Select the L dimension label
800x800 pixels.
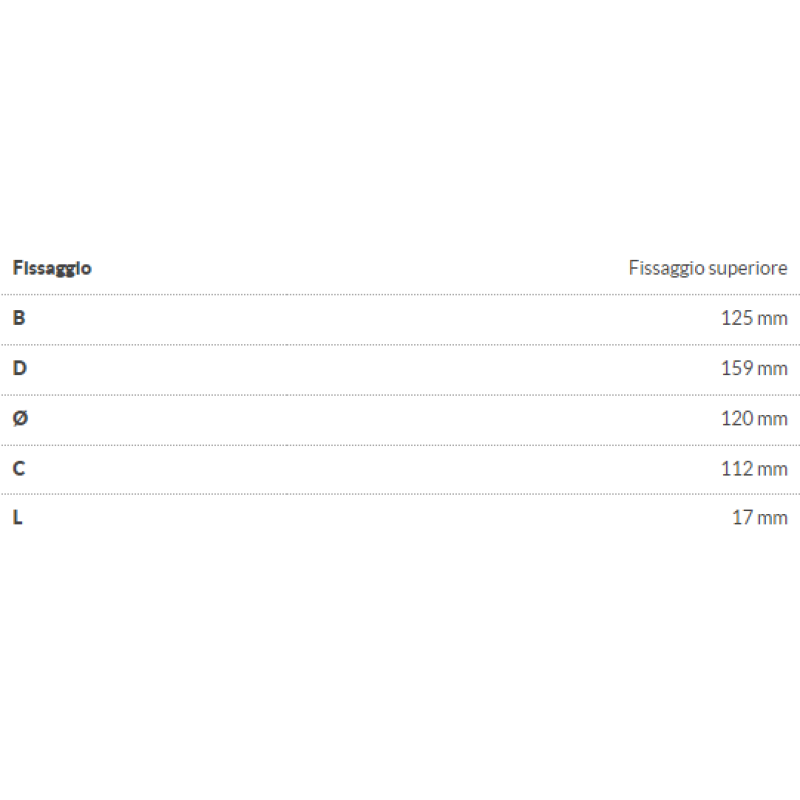pyautogui.click(x=18, y=518)
